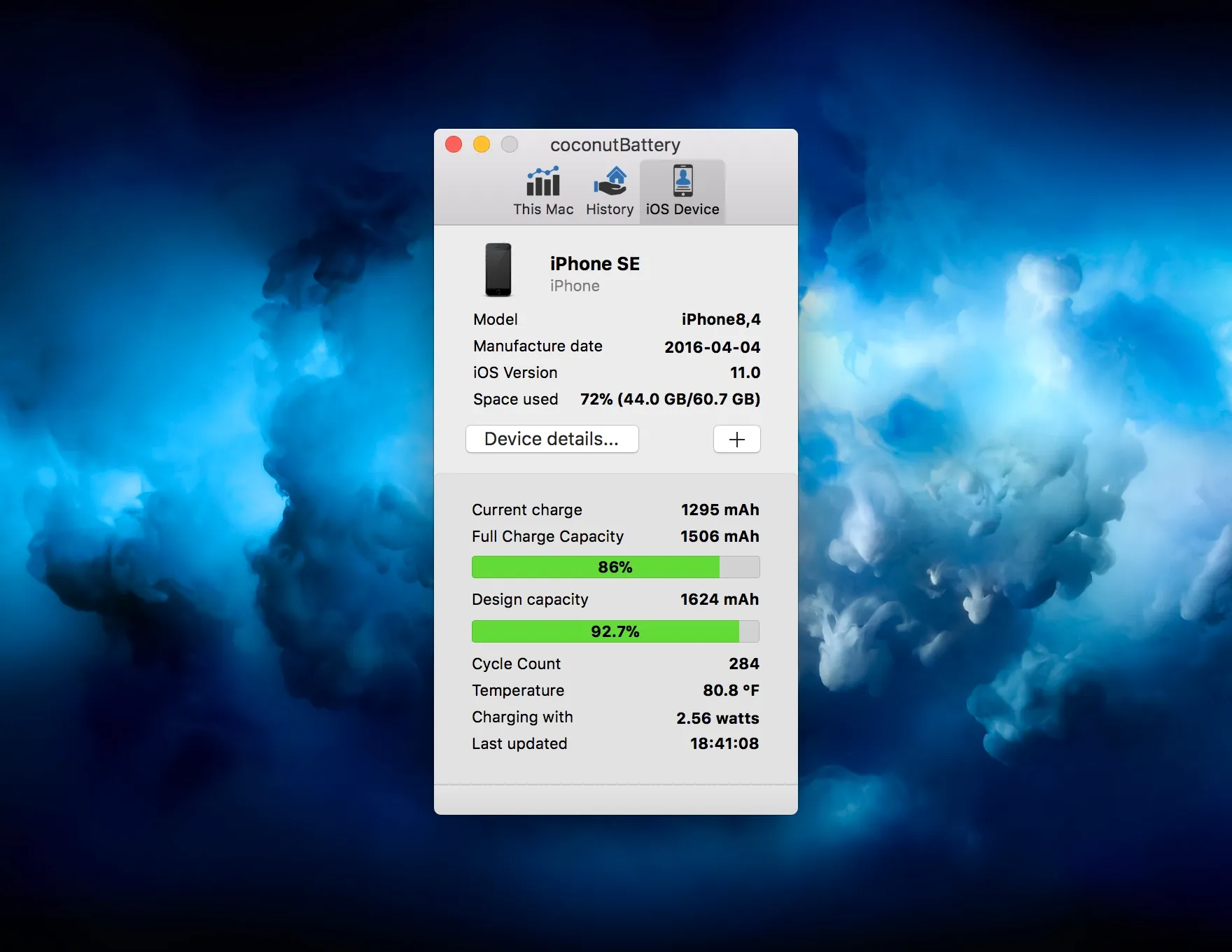Click the iPhone SE device name text
1232x952 pixels.
click(x=595, y=264)
